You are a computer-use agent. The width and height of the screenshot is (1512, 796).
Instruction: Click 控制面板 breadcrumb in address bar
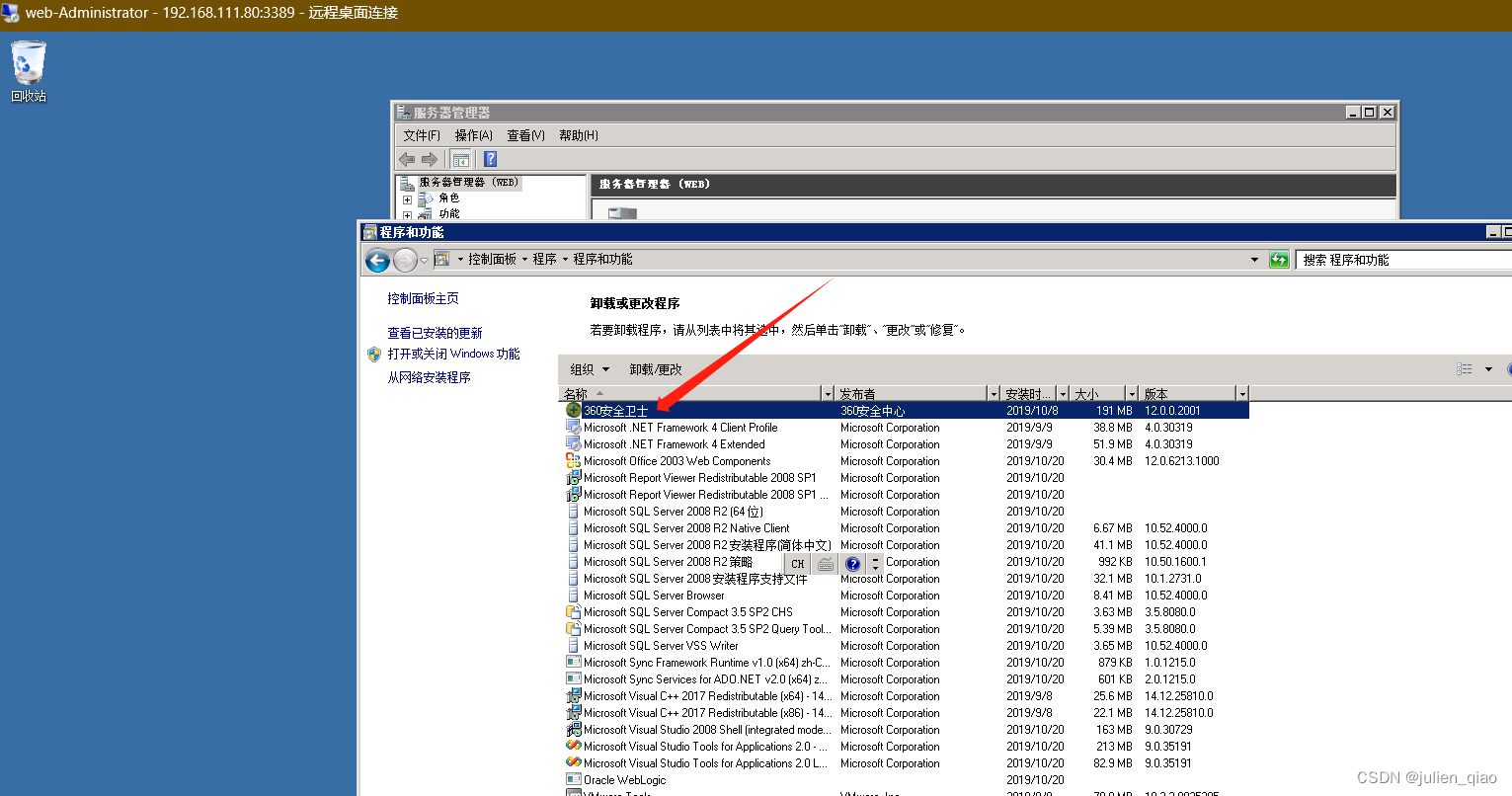click(x=492, y=259)
